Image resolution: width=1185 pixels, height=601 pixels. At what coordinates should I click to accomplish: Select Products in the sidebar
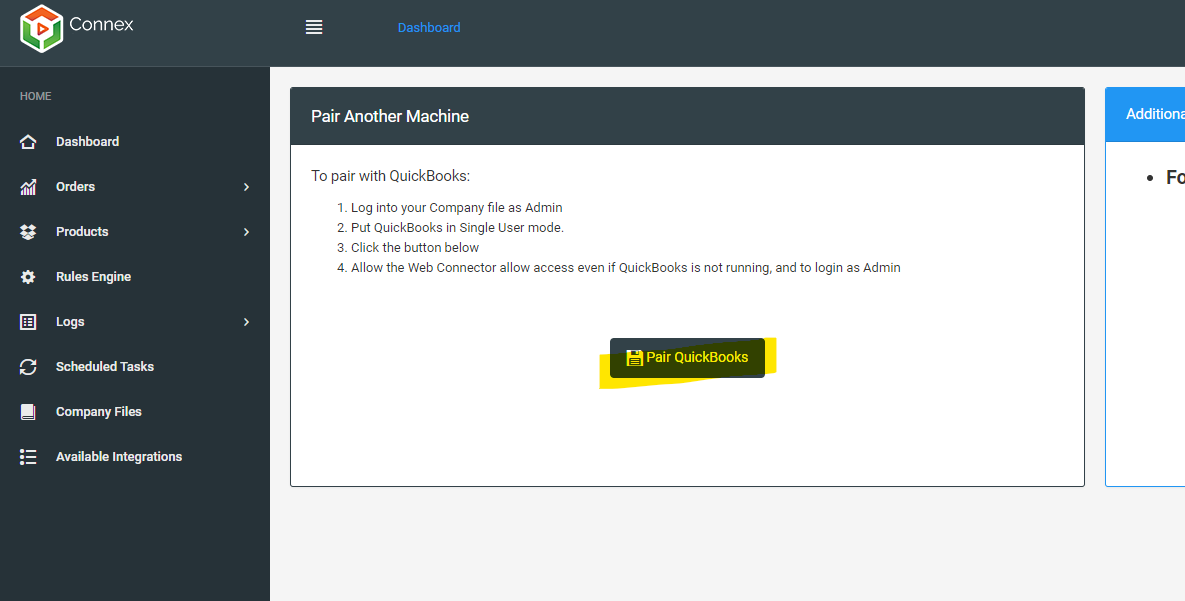coord(82,232)
